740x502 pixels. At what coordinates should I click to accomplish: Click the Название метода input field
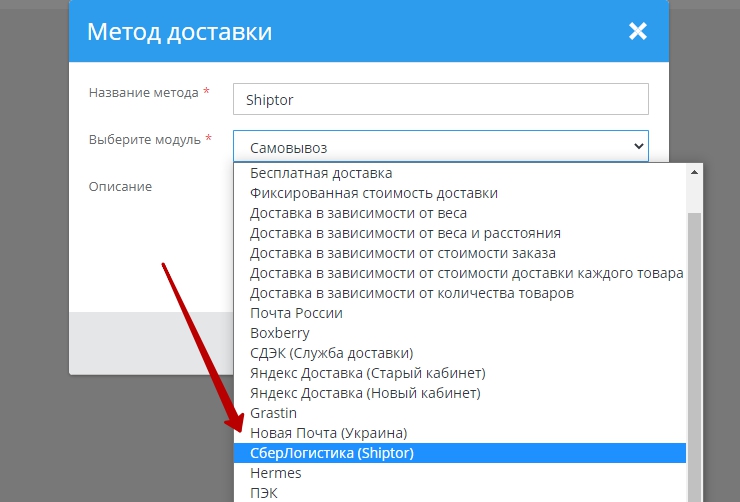[x=440, y=99]
